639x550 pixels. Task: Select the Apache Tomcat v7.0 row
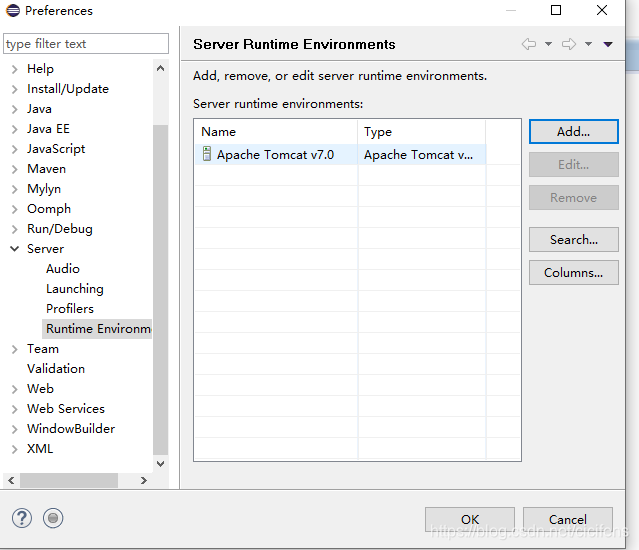(340, 154)
